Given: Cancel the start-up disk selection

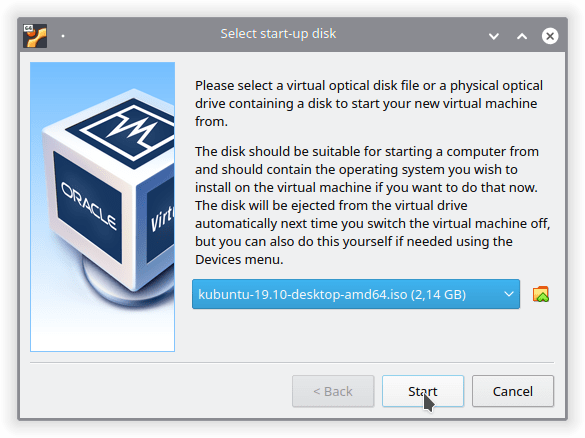Looking at the screenshot, I should (513, 391).
